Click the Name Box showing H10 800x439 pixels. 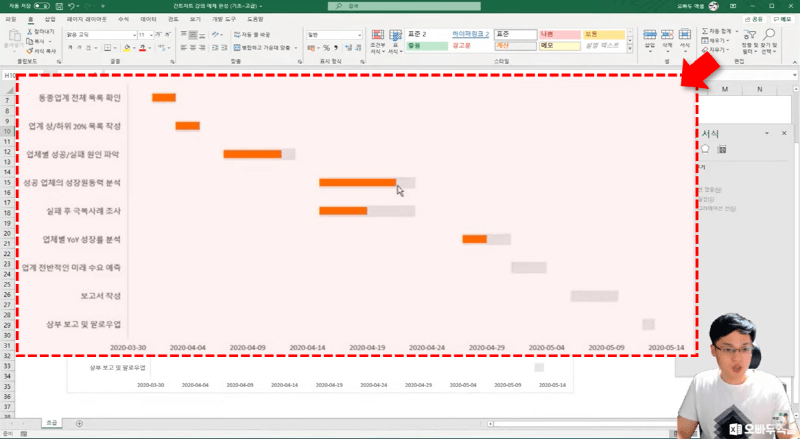click(x=12, y=75)
